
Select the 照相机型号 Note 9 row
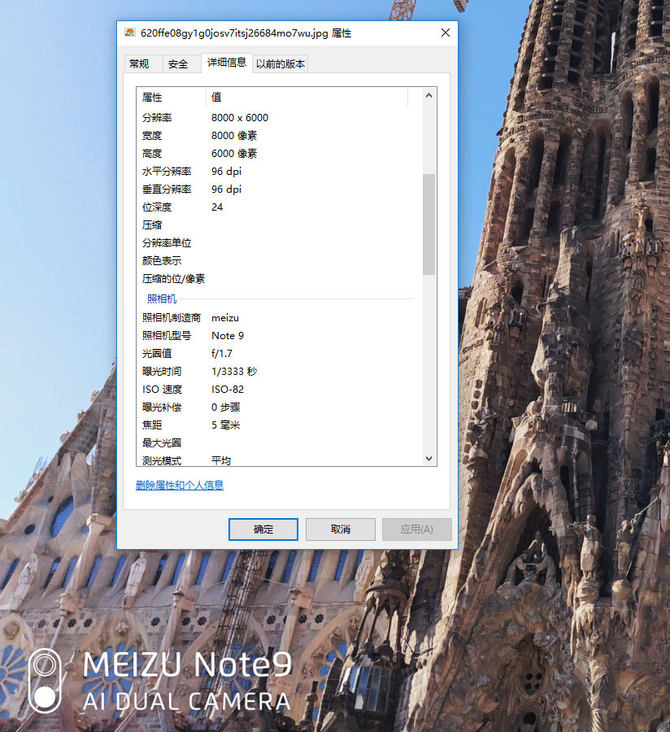click(166, 336)
